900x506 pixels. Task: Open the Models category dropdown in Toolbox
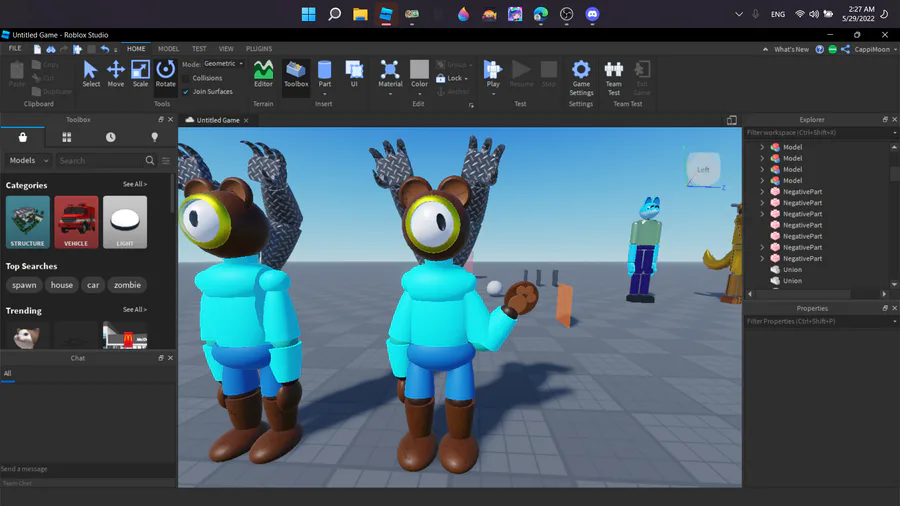click(x=28, y=160)
